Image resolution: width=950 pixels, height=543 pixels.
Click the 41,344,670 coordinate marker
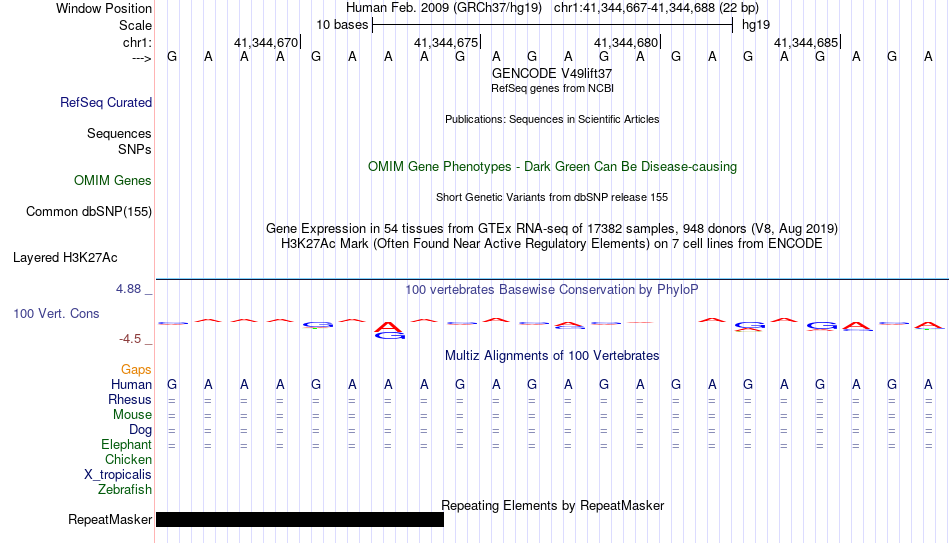coord(267,42)
